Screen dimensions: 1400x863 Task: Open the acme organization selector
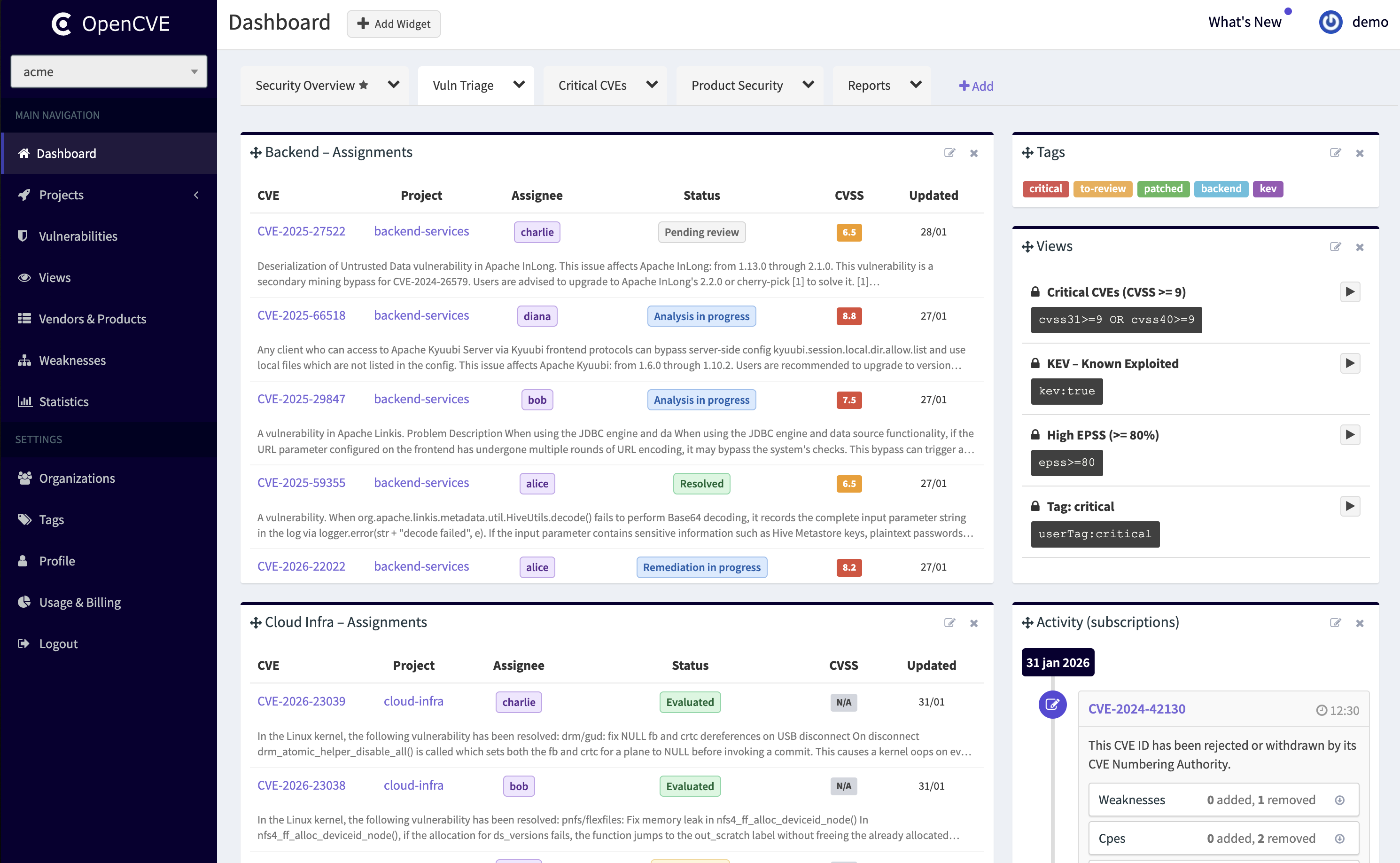pyautogui.click(x=109, y=71)
